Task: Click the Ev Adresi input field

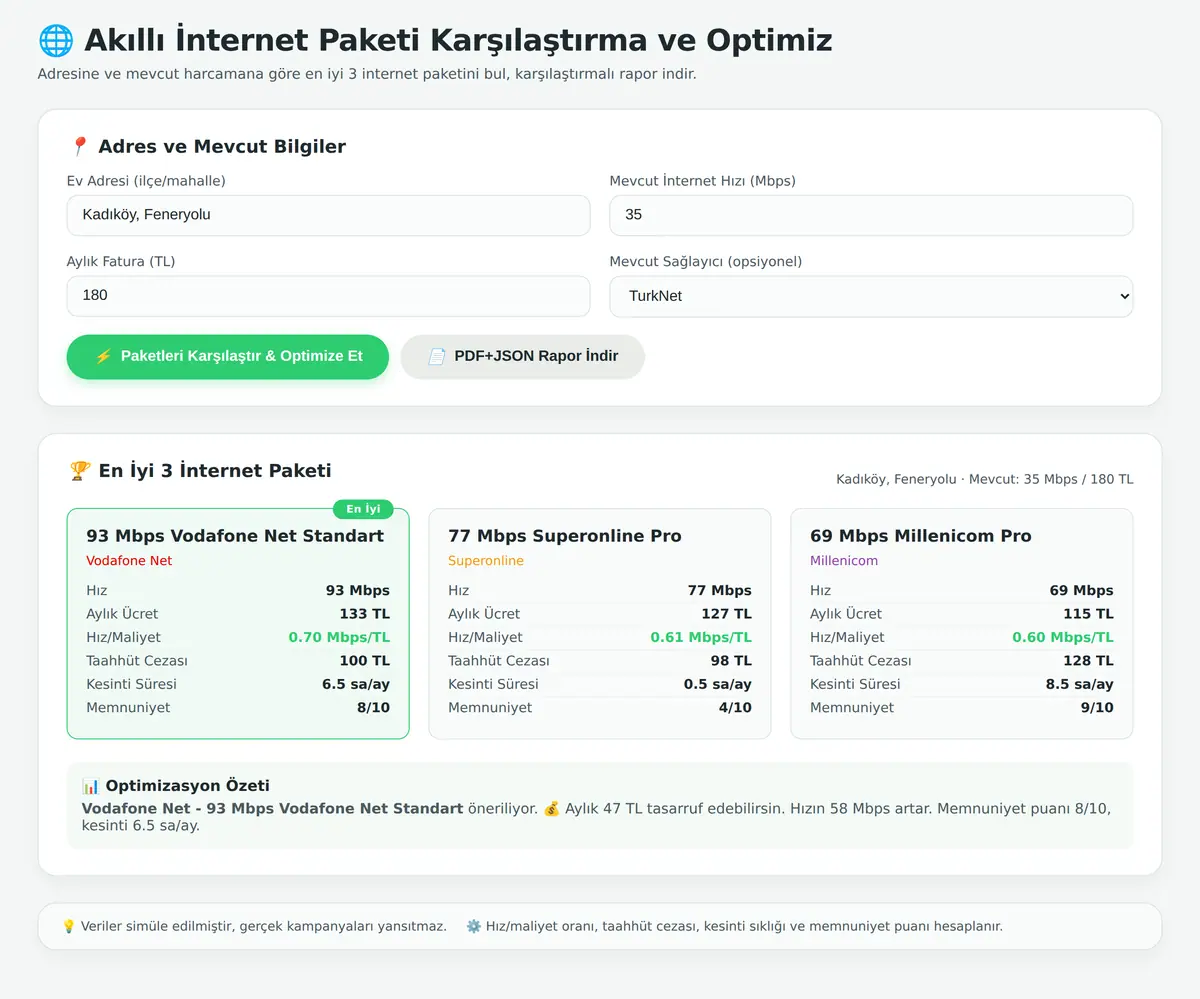Action: click(x=328, y=215)
